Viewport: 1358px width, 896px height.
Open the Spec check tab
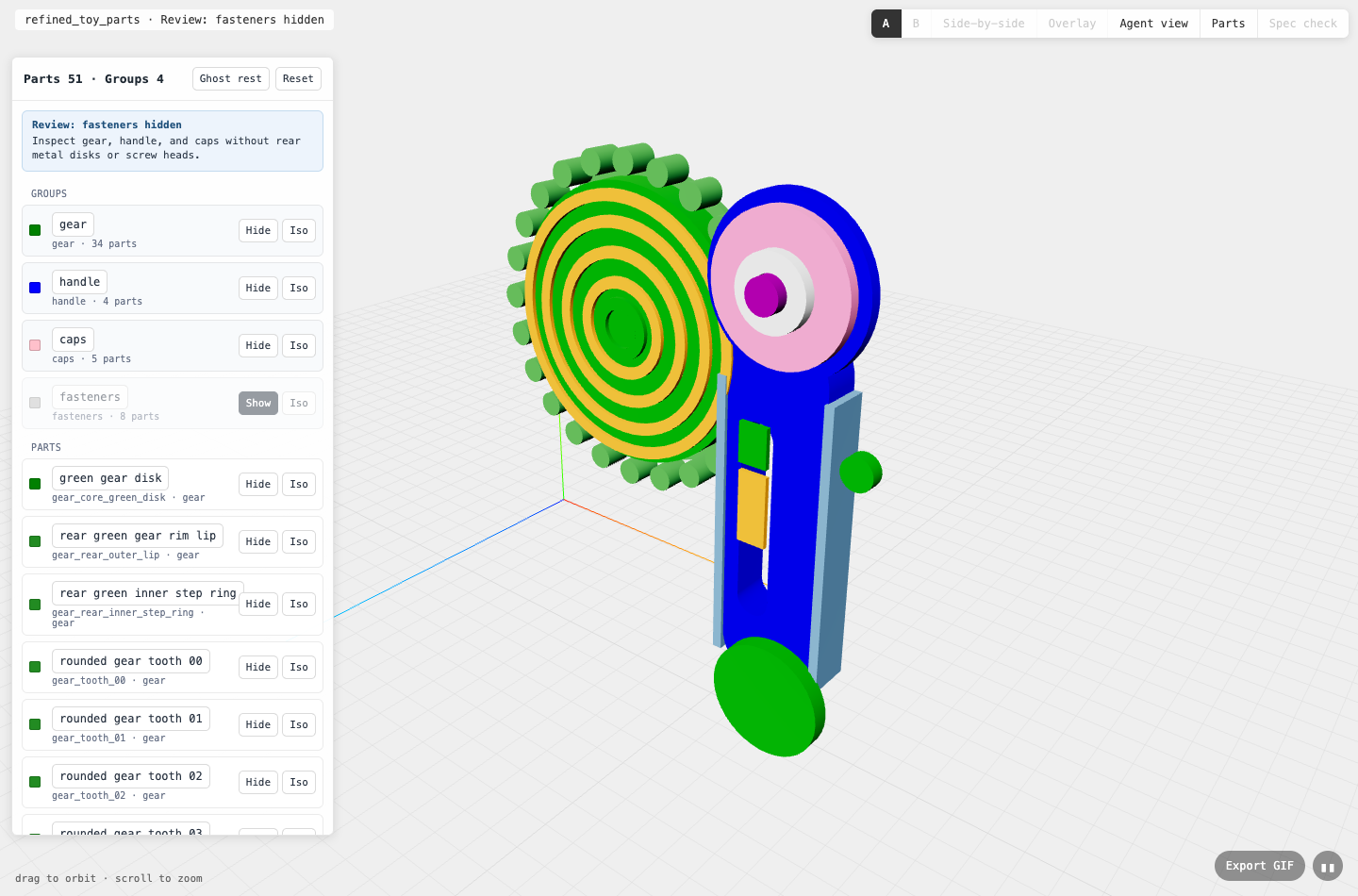(x=1302, y=24)
